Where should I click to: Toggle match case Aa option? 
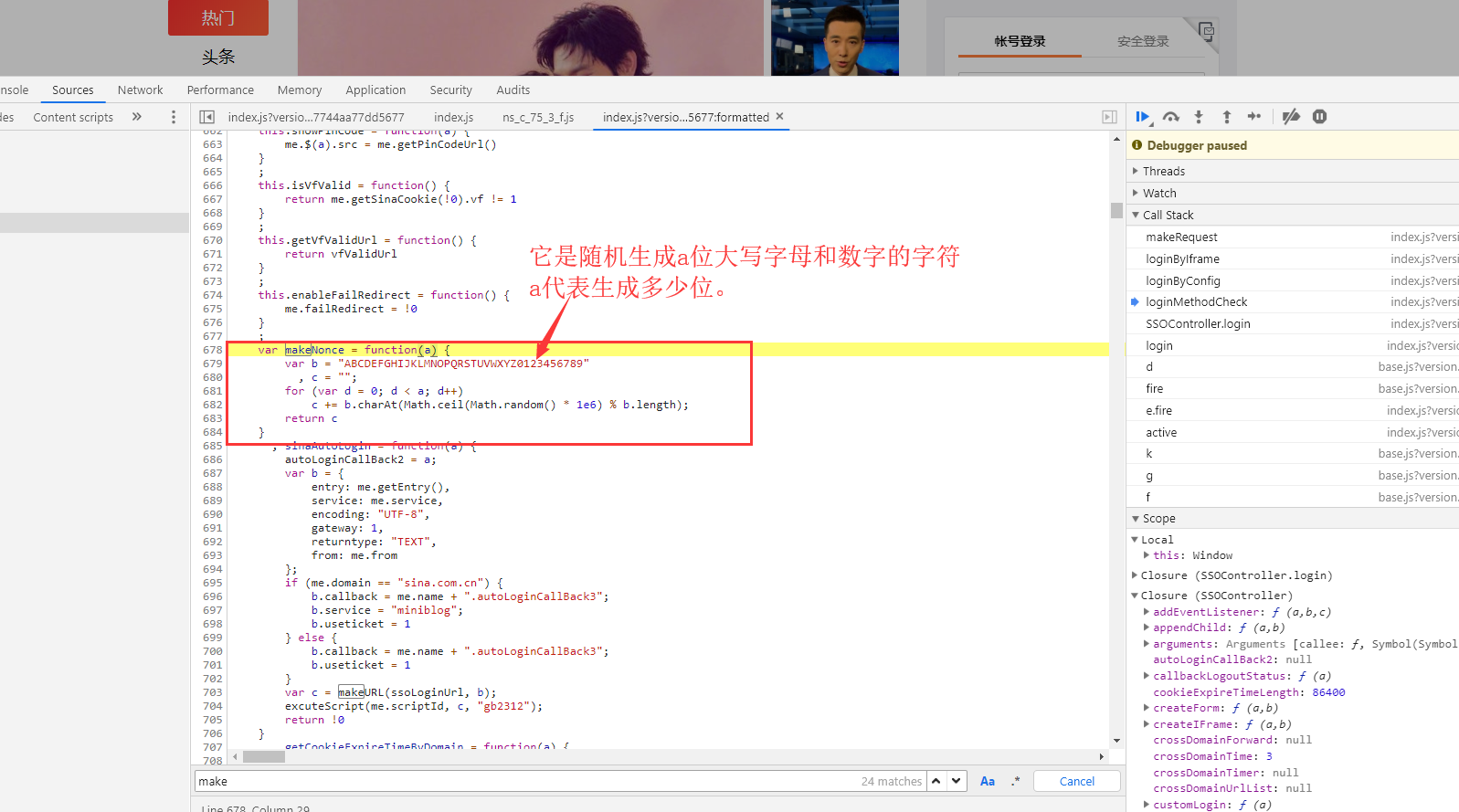click(x=988, y=781)
